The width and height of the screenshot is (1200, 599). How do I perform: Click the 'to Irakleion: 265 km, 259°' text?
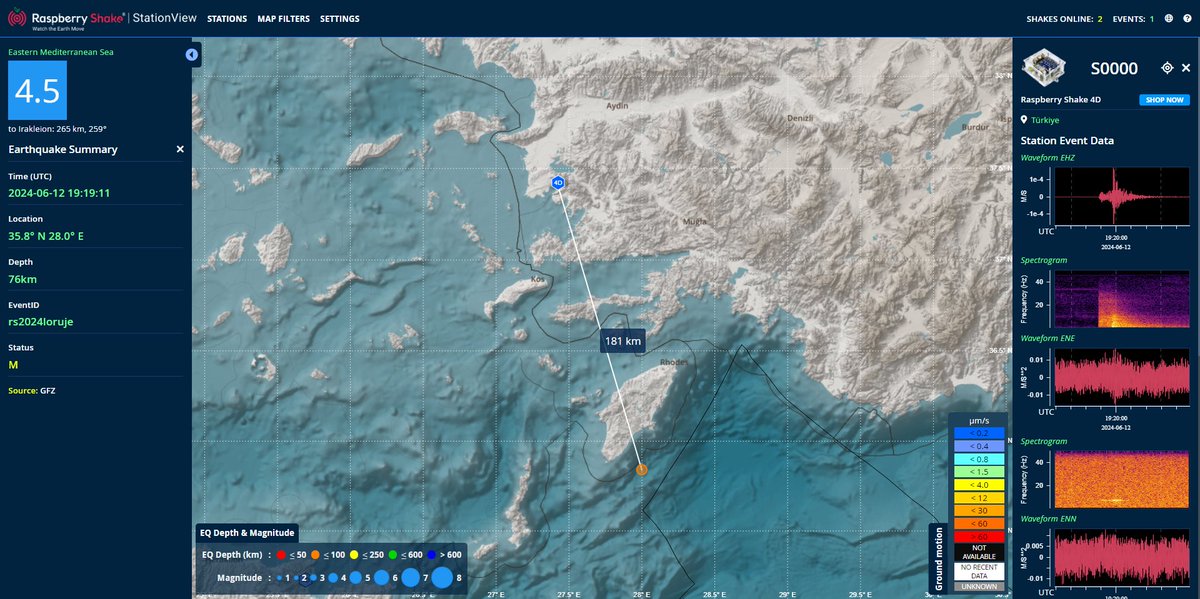tap(57, 129)
